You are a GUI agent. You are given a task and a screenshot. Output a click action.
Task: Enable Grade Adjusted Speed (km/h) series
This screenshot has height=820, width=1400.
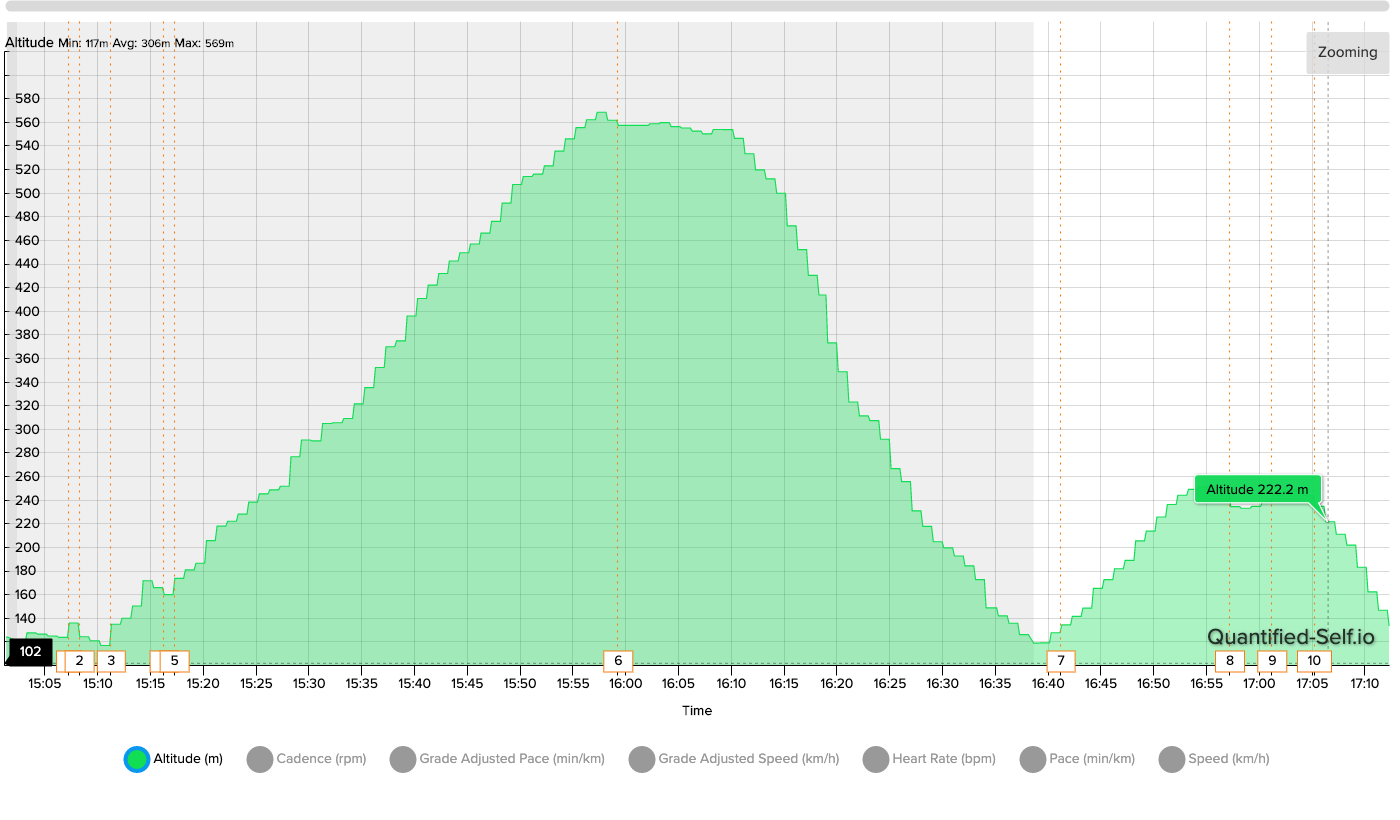[x=734, y=759]
